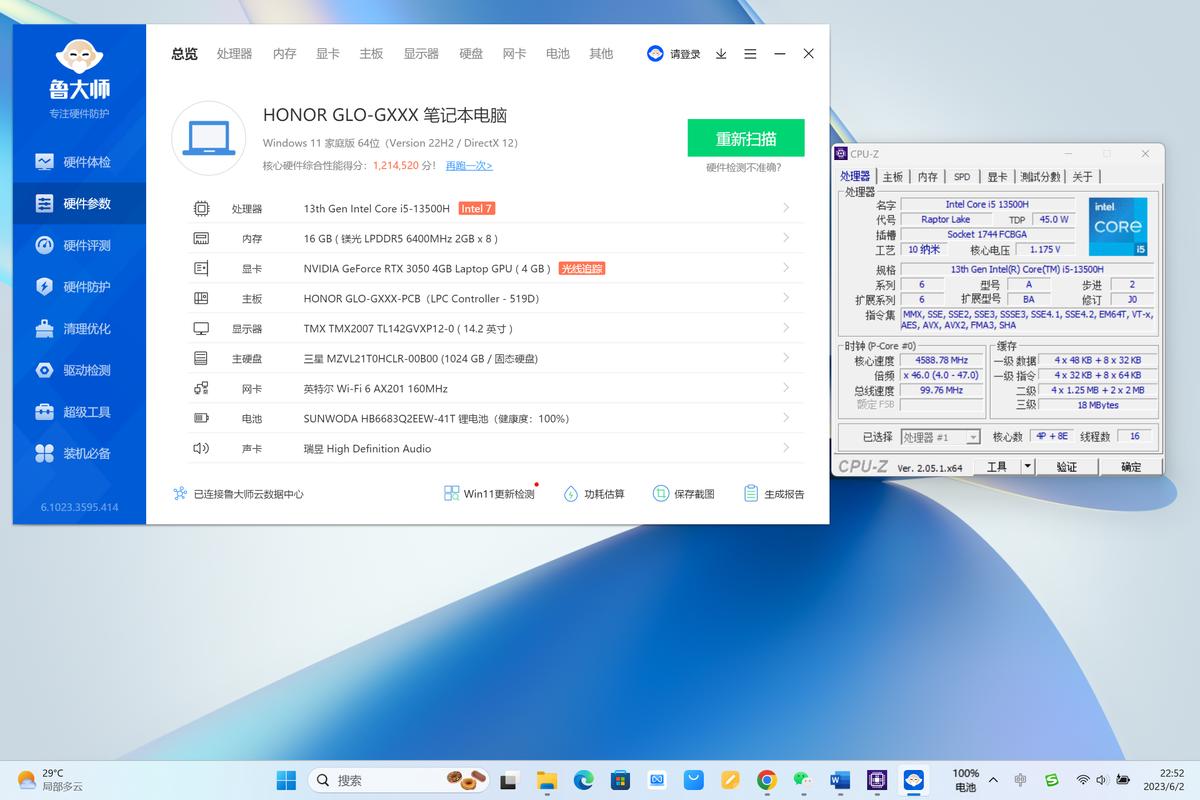Viewport: 1200px width, 800px height.
Task: Open 超级工具 in the sidebar
Action: [79, 411]
